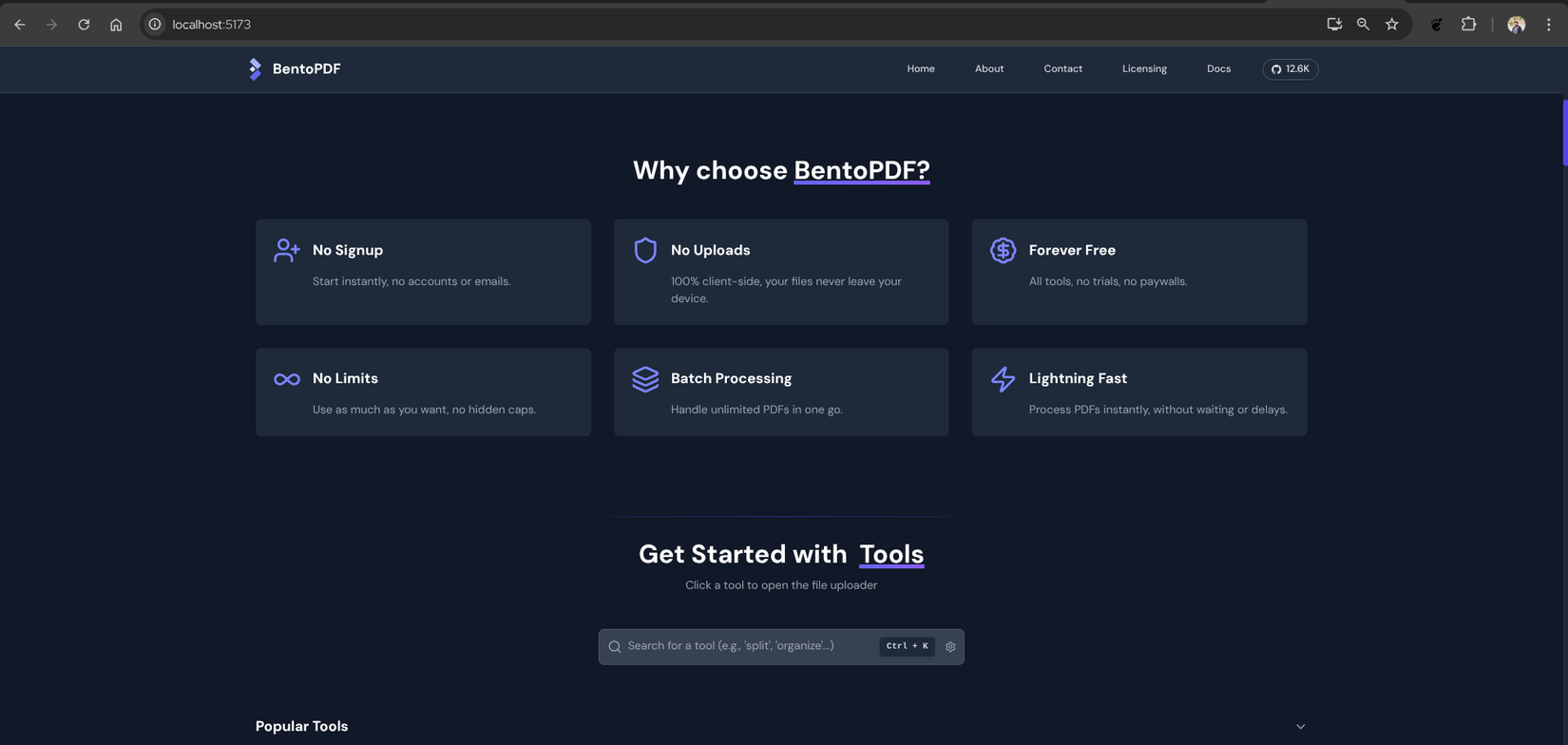Go back with browser back arrow
1568x745 pixels.
20,25
